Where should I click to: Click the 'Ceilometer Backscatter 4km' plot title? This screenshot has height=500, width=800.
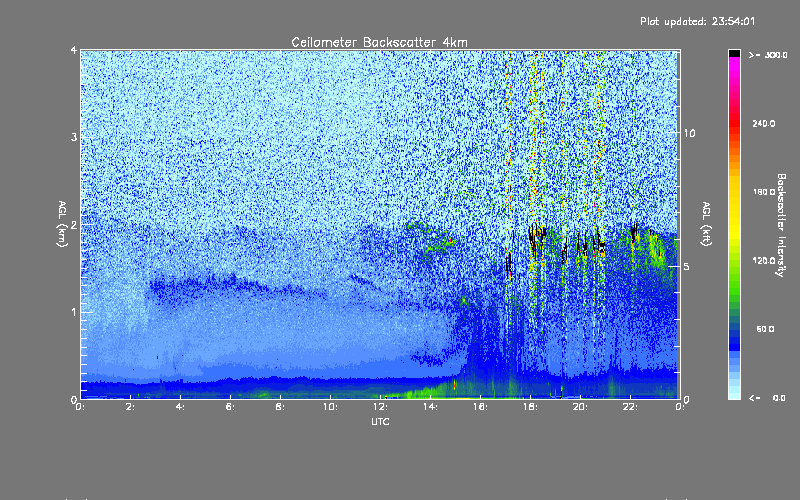coord(379,42)
